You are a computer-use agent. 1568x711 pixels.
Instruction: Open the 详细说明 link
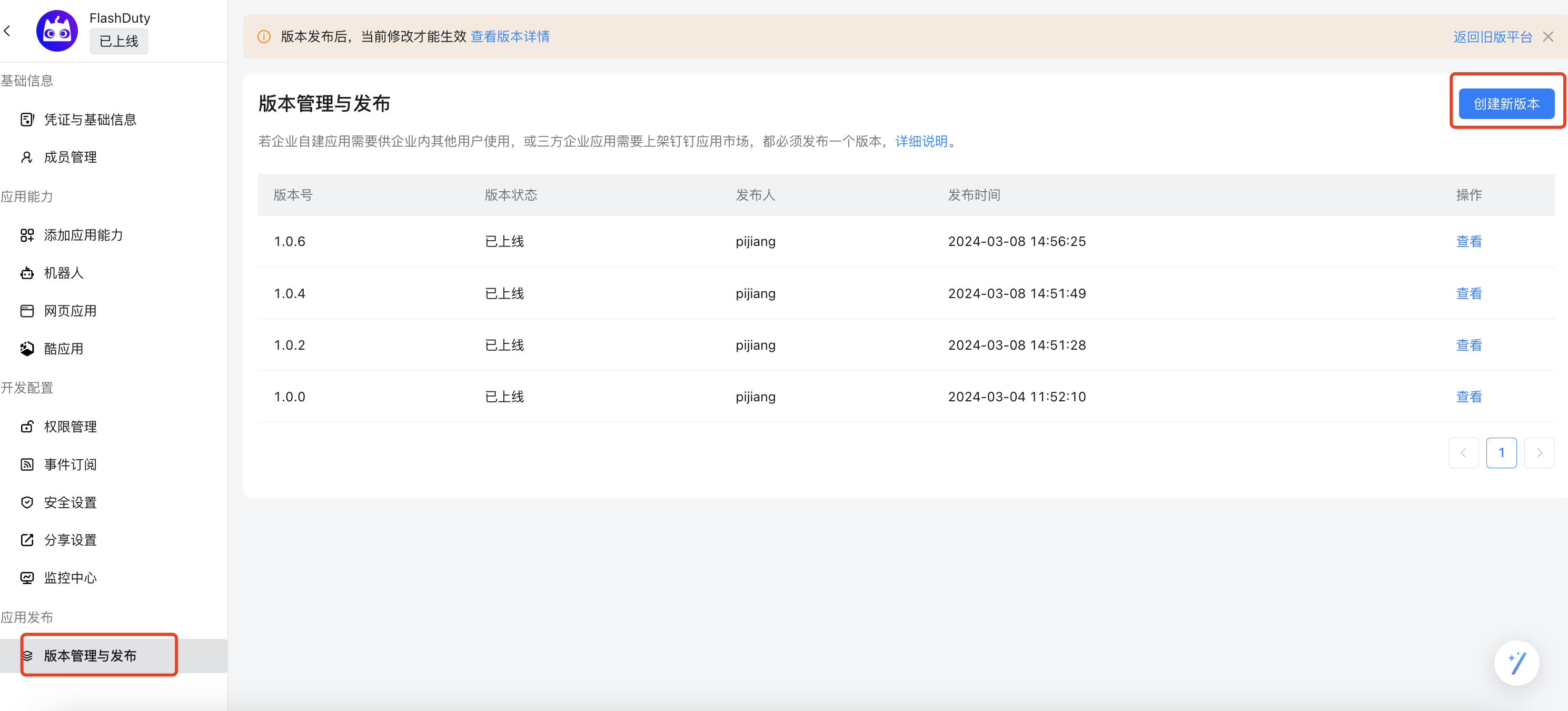pyautogui.click(x=921, y=141)
